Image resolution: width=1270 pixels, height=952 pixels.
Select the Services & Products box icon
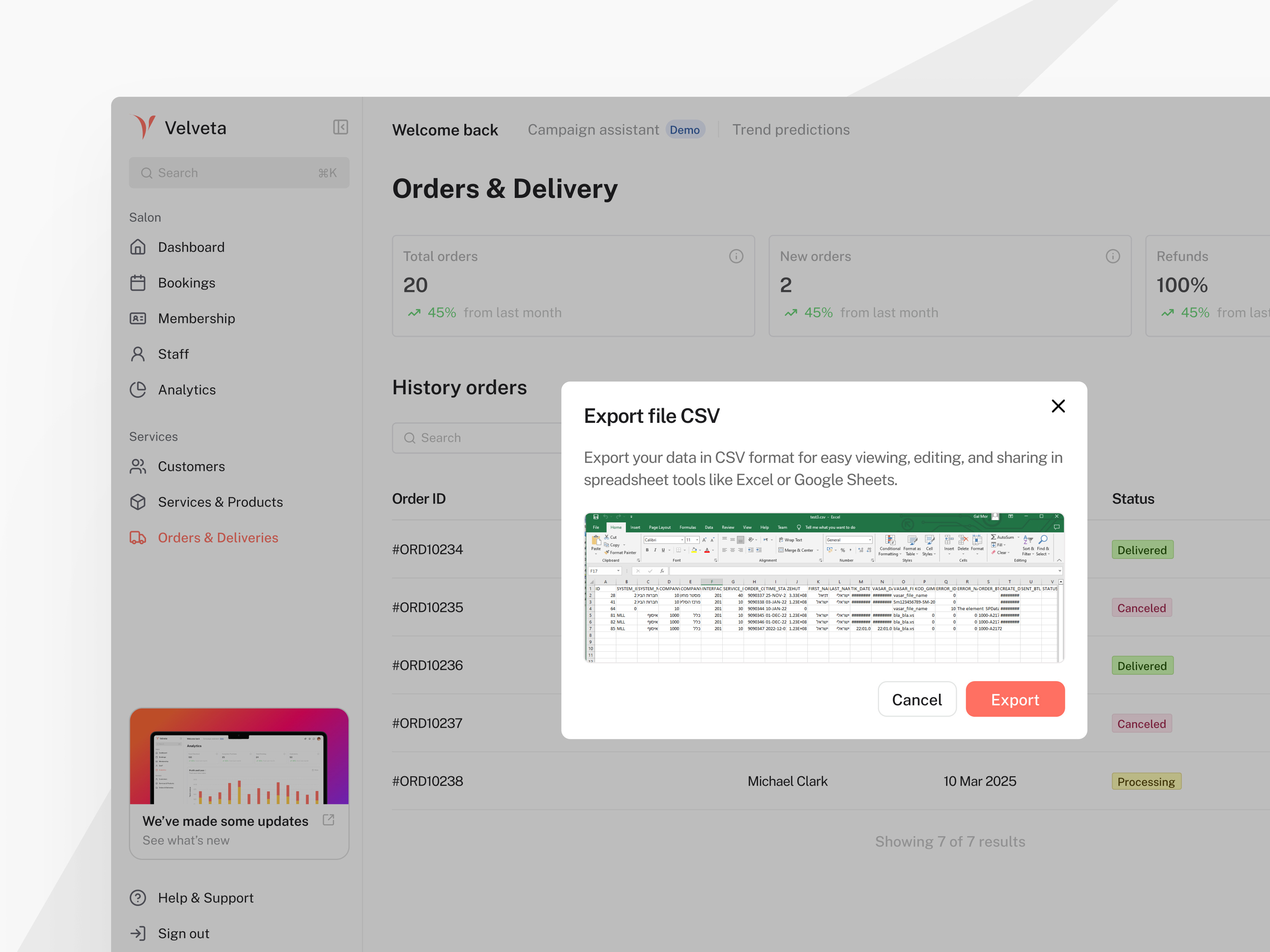pos(139,501)
